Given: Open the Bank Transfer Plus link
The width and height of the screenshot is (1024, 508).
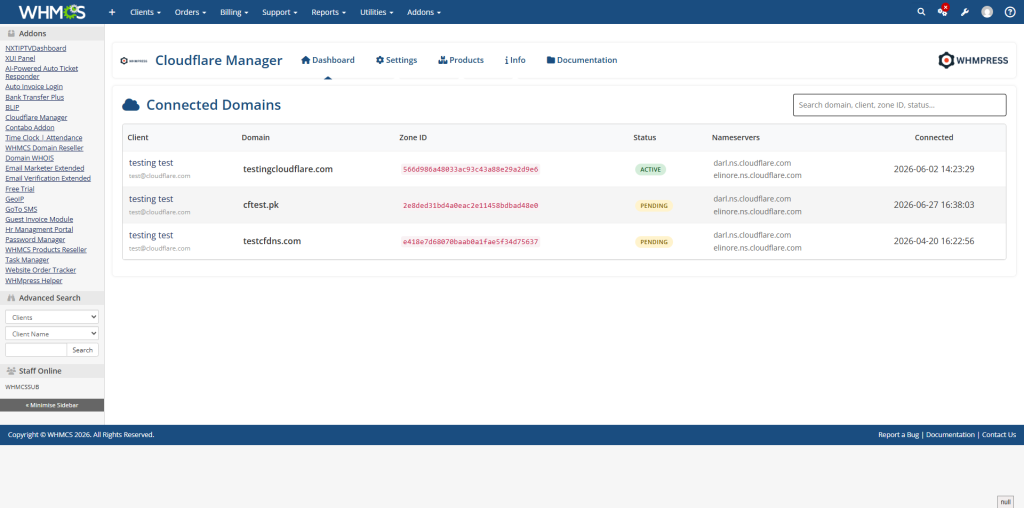Looking at the screenshot, I should tap(35, 97).
